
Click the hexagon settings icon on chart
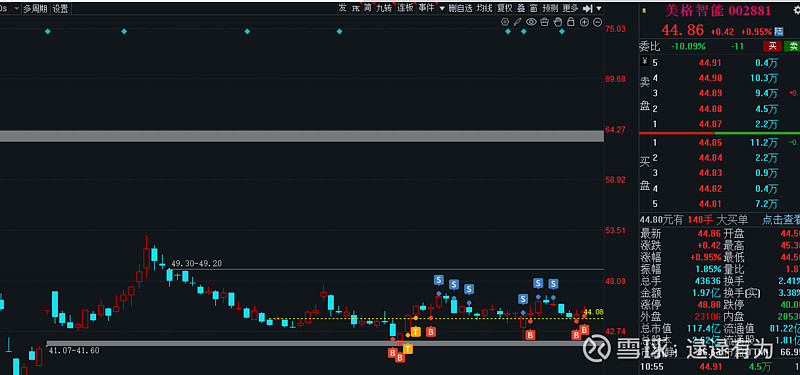505,22
